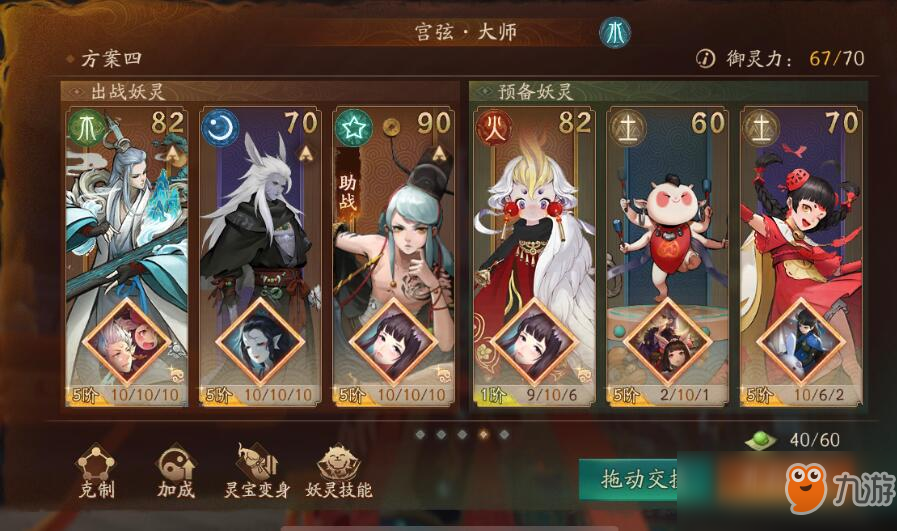Viewport: 897px width, 531px height.
Task: Tap upgrade arrow on the first level 82 card
Action: (173, 153)
